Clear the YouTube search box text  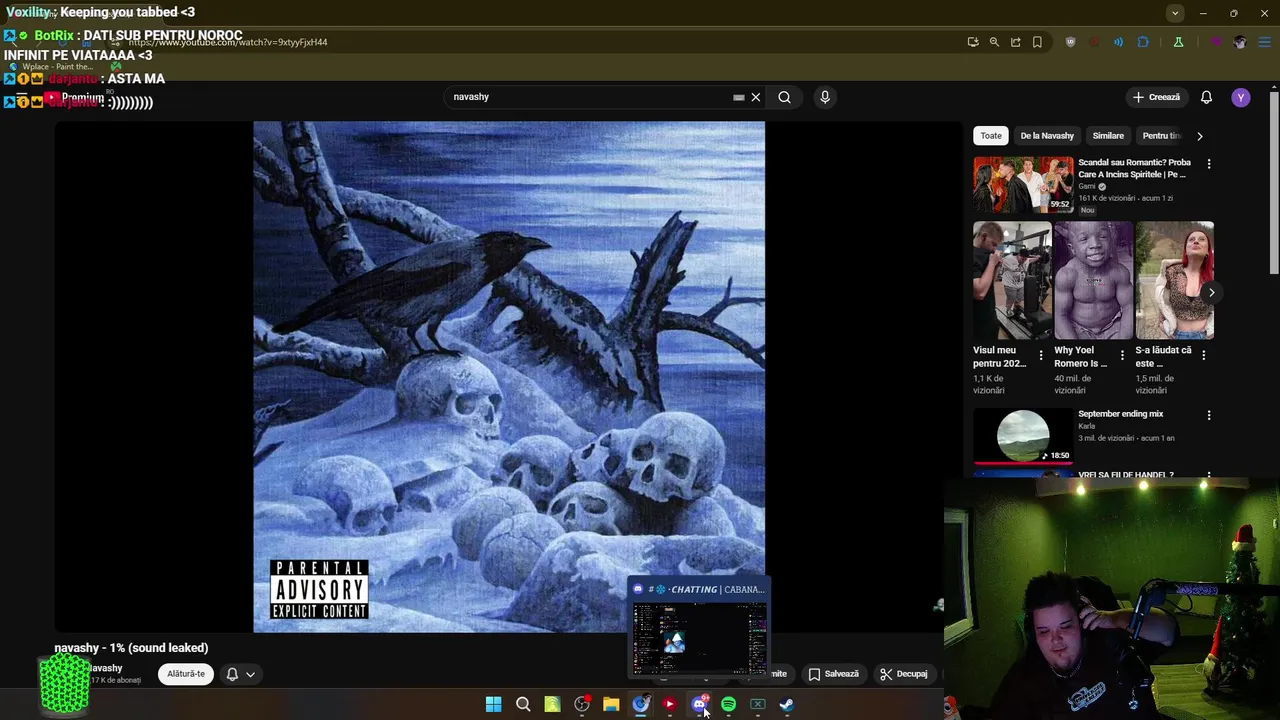coord(756,97)
